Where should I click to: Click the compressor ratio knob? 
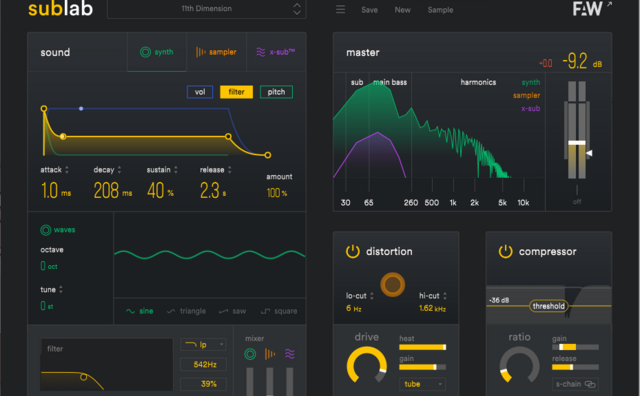pos(519,366)
